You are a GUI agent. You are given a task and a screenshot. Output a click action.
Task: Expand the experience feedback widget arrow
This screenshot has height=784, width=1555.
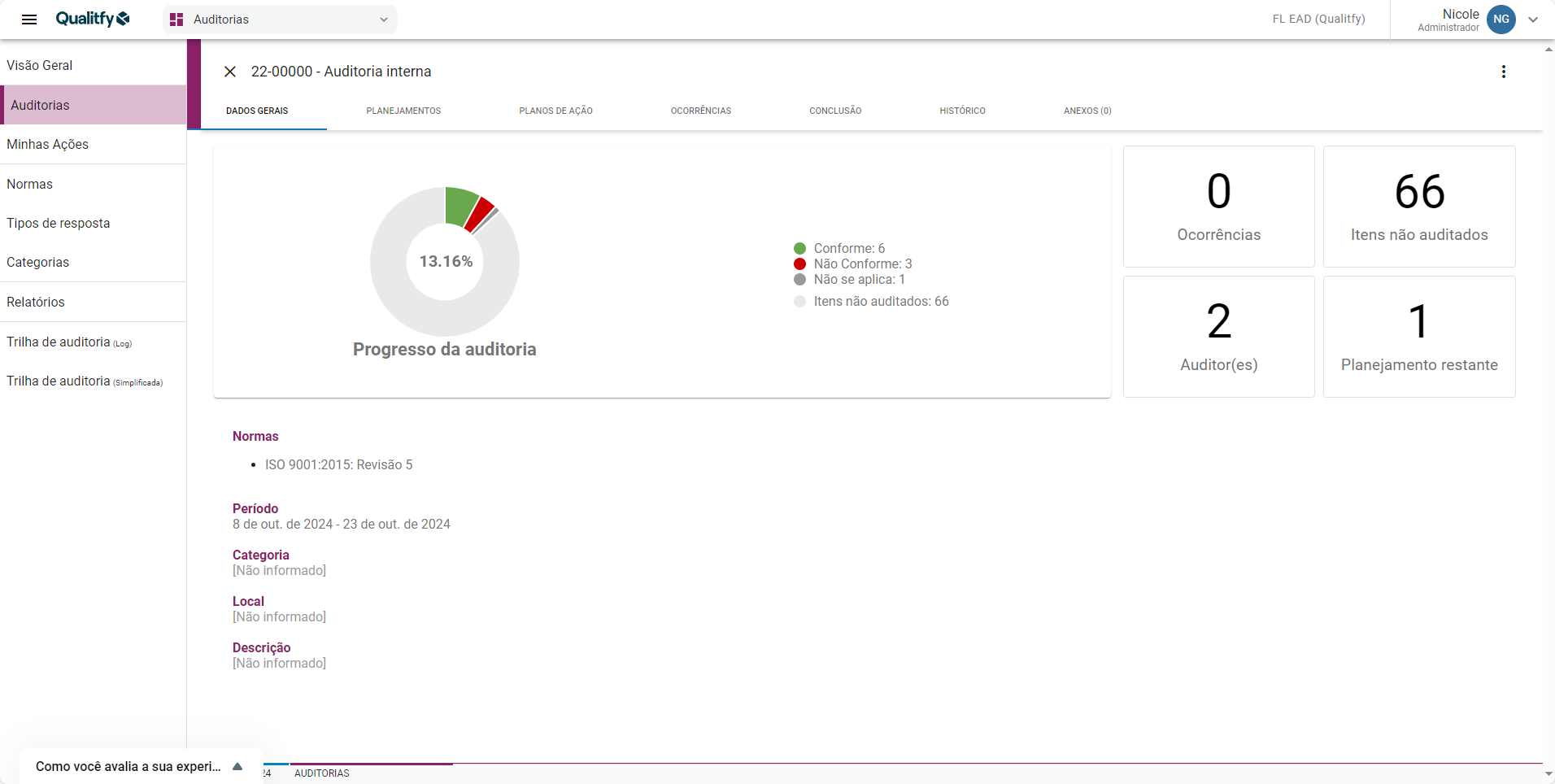coord(237,766)
